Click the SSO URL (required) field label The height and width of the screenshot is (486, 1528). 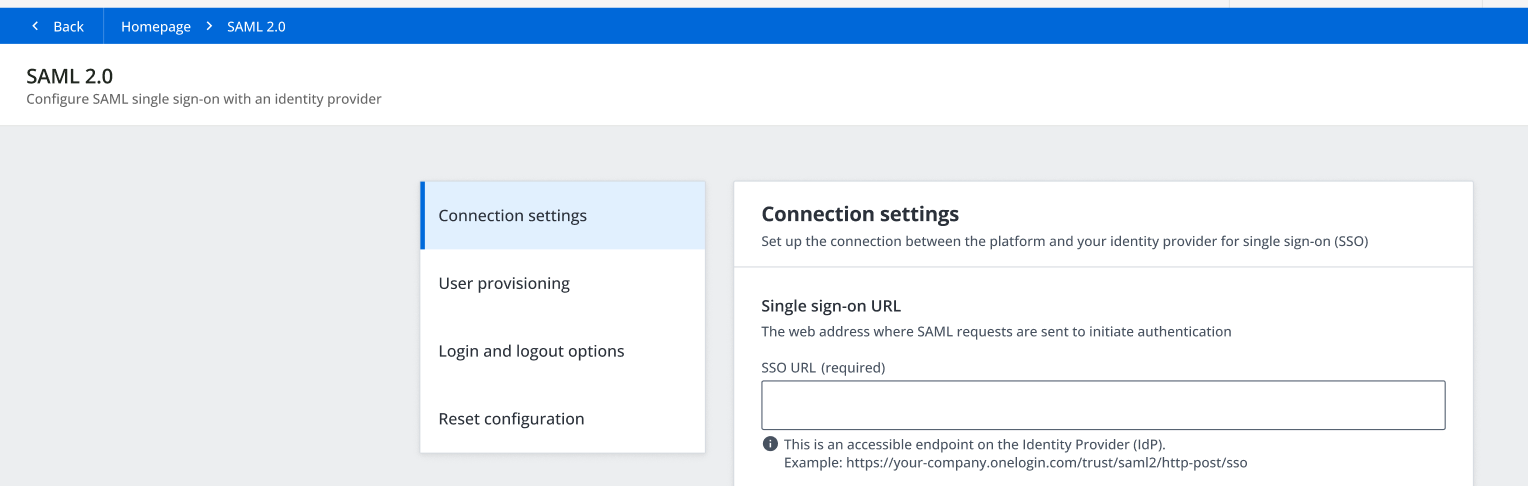click(823, 367)
